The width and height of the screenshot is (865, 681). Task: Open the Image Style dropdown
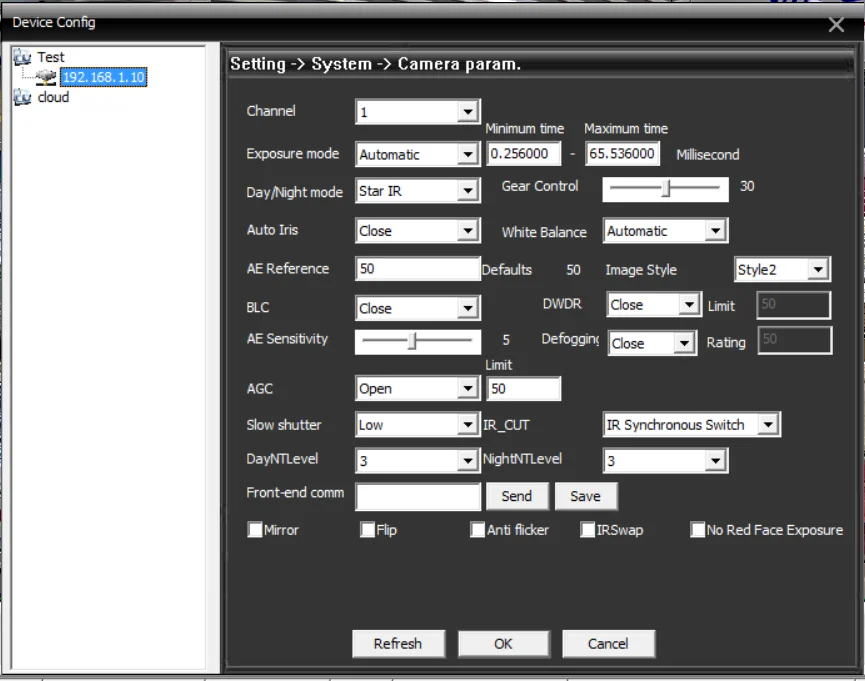[818, 270]
